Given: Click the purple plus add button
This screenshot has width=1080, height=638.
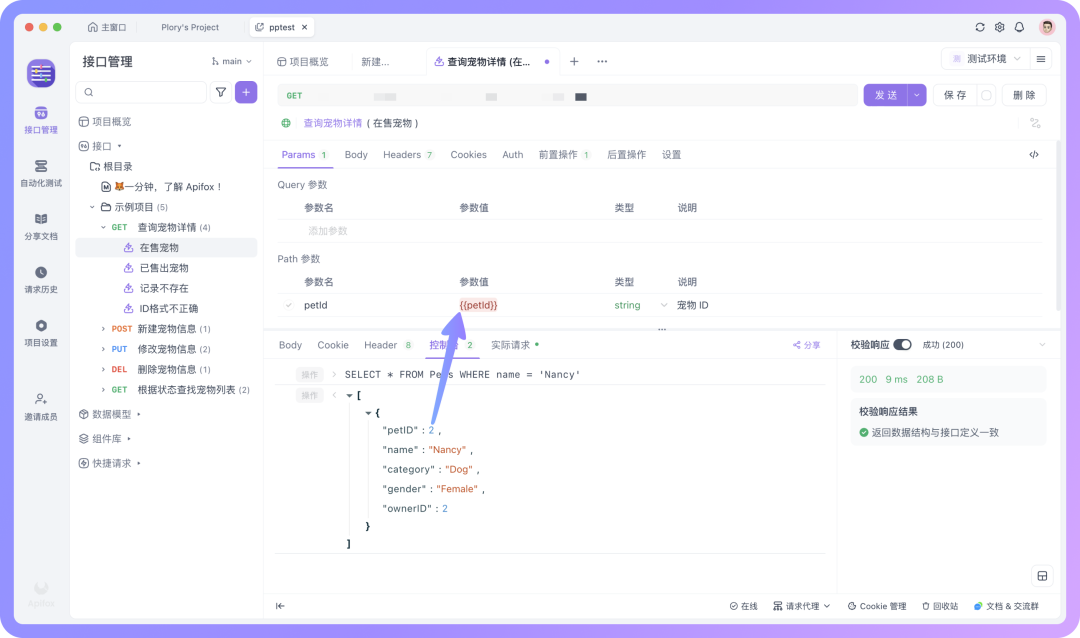Looking at the screenshot, I should 246,92.
